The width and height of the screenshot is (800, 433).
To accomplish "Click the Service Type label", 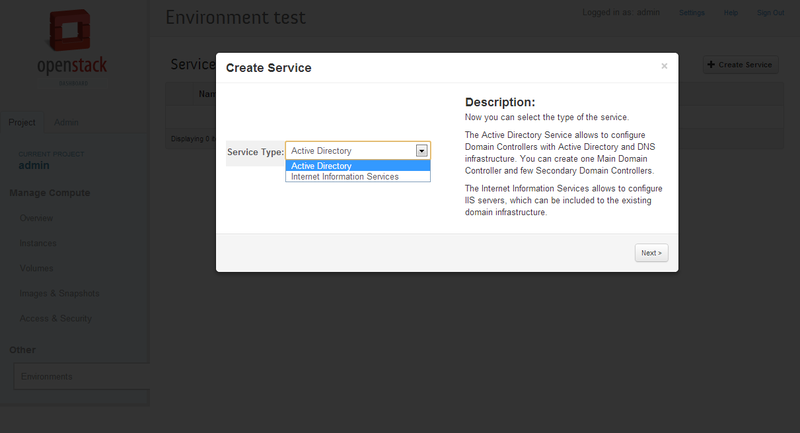I will 255,152.
